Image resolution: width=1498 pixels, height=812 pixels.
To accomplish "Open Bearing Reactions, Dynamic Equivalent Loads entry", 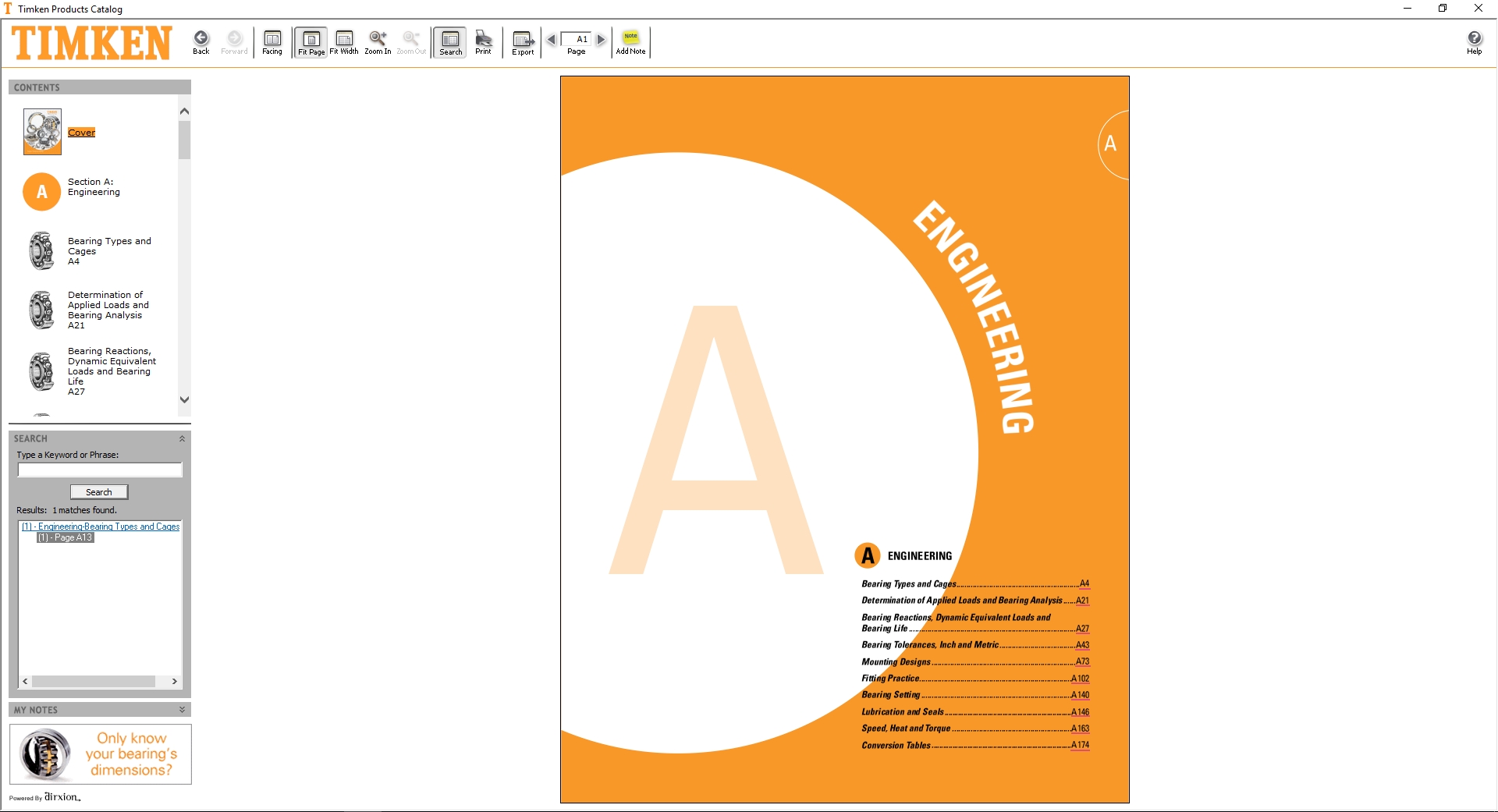I will [x=112, y=371].
